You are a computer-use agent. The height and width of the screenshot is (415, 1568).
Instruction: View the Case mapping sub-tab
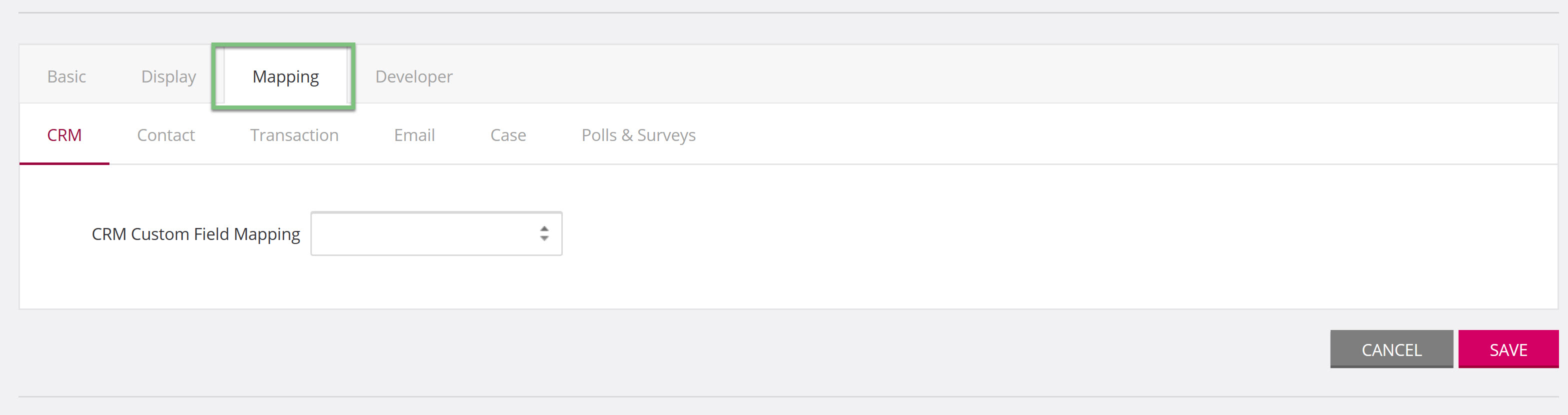[508, 135]
